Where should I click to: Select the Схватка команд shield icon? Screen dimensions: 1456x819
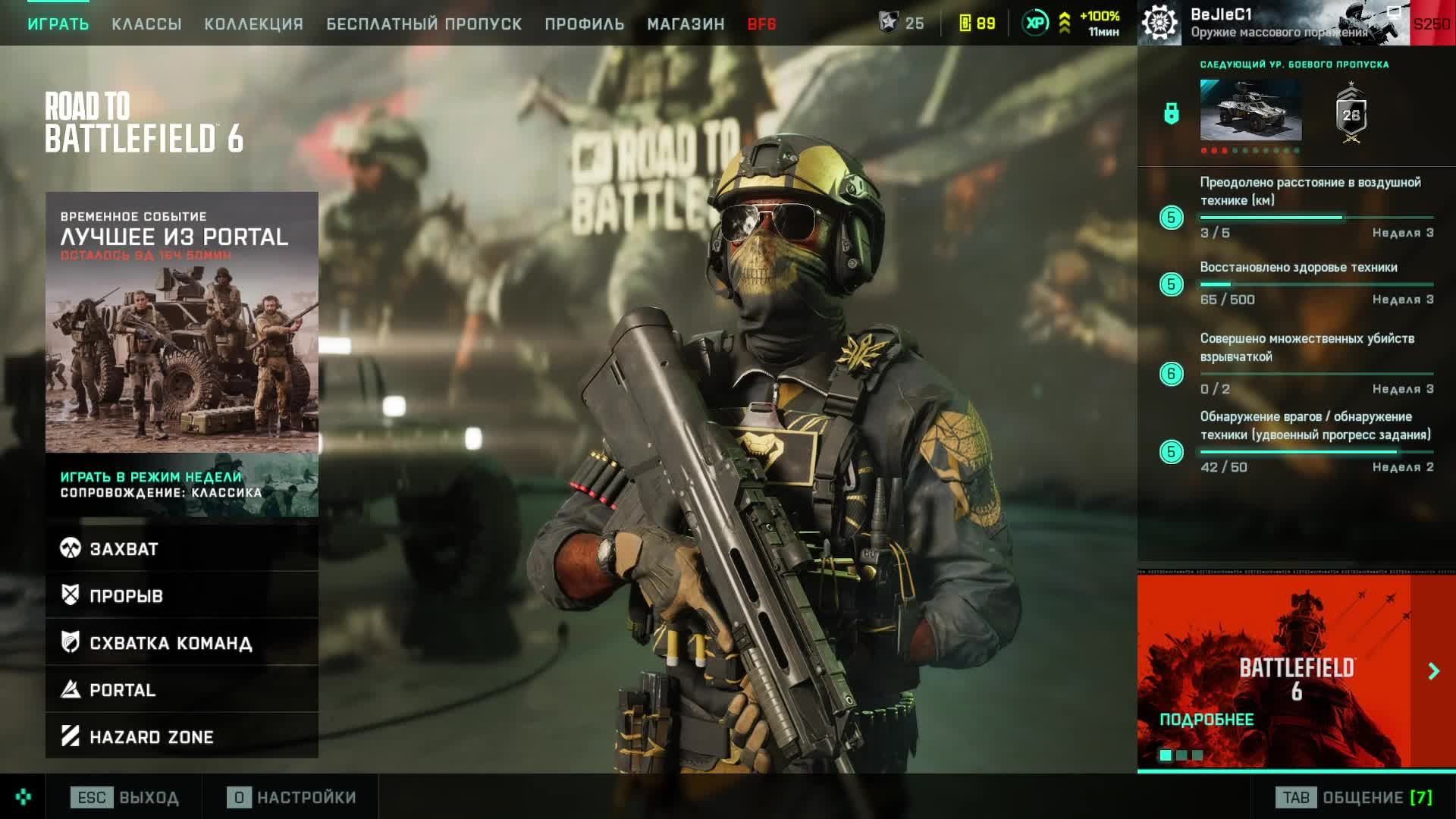[71, 642]
